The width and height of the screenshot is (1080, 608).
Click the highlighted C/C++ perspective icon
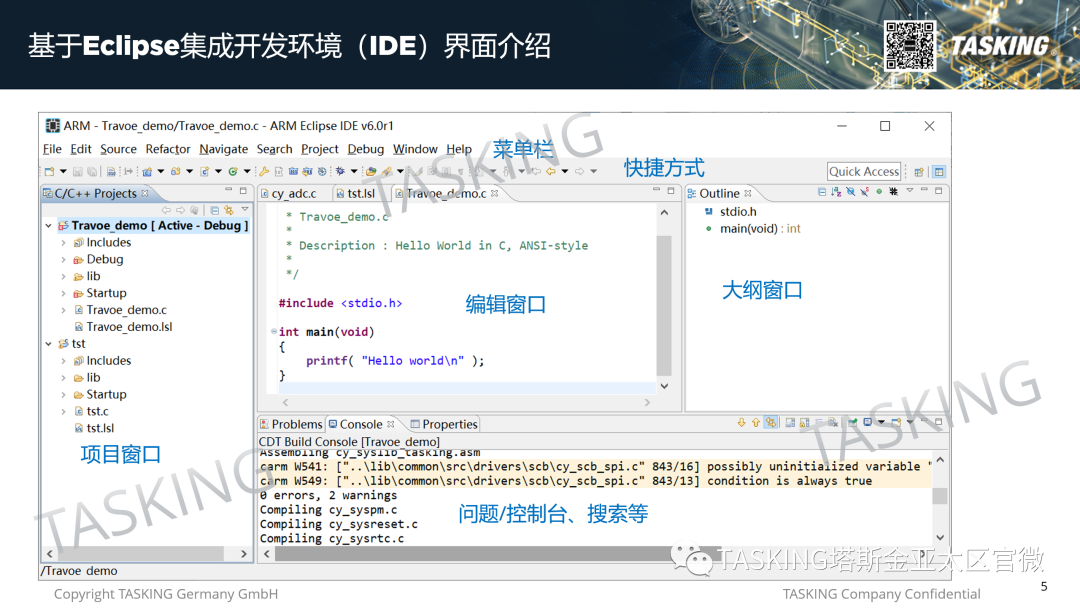click(x=939, y=172)
